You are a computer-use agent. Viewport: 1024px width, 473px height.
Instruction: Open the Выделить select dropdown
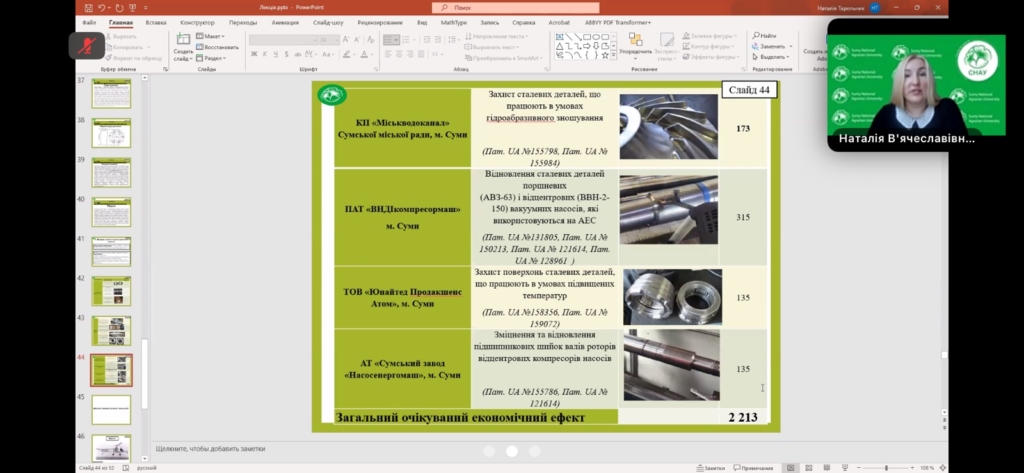[x=771, y=57]
